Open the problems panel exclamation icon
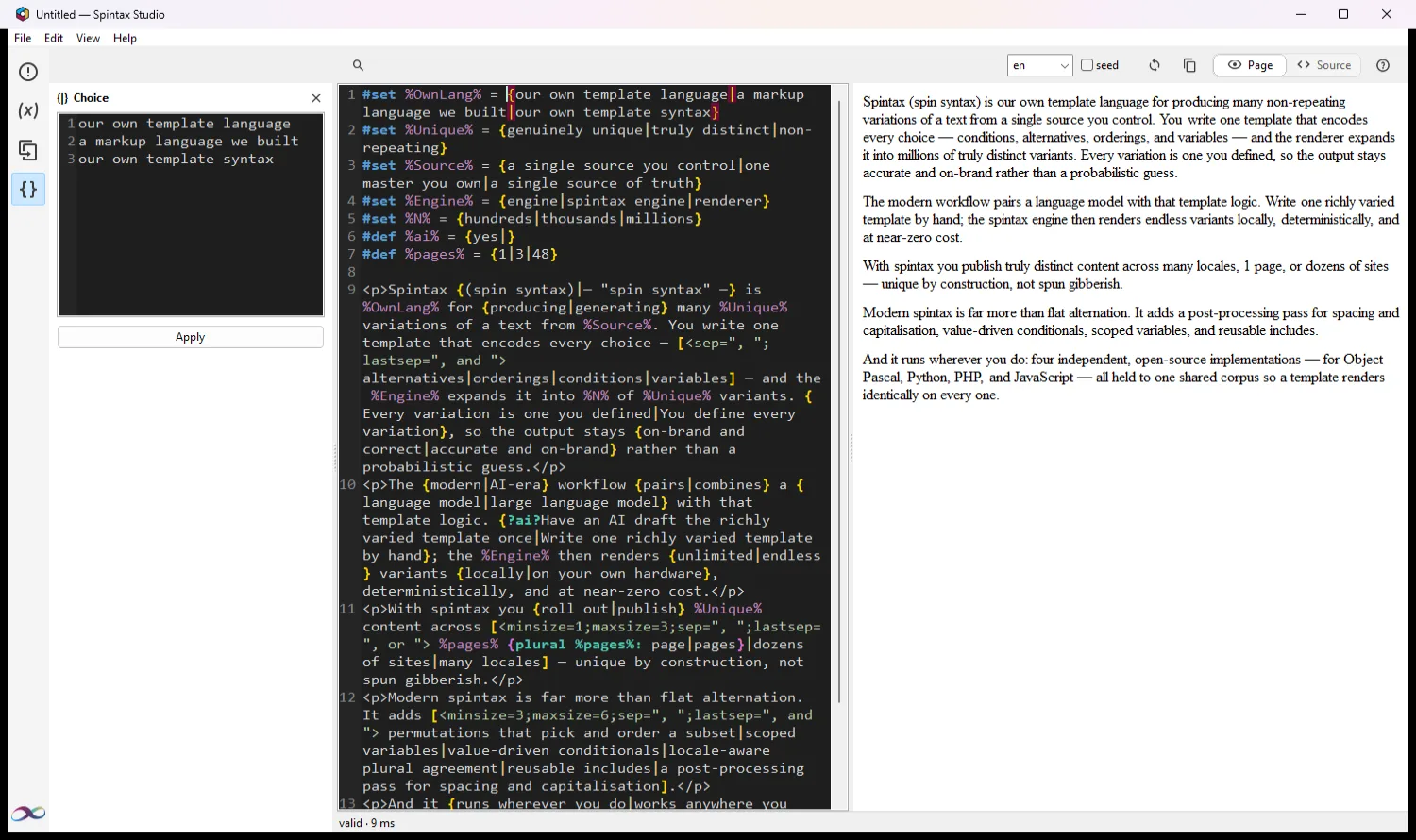The height and width of the screenshot is (840, 1416). tap(28, 72)
